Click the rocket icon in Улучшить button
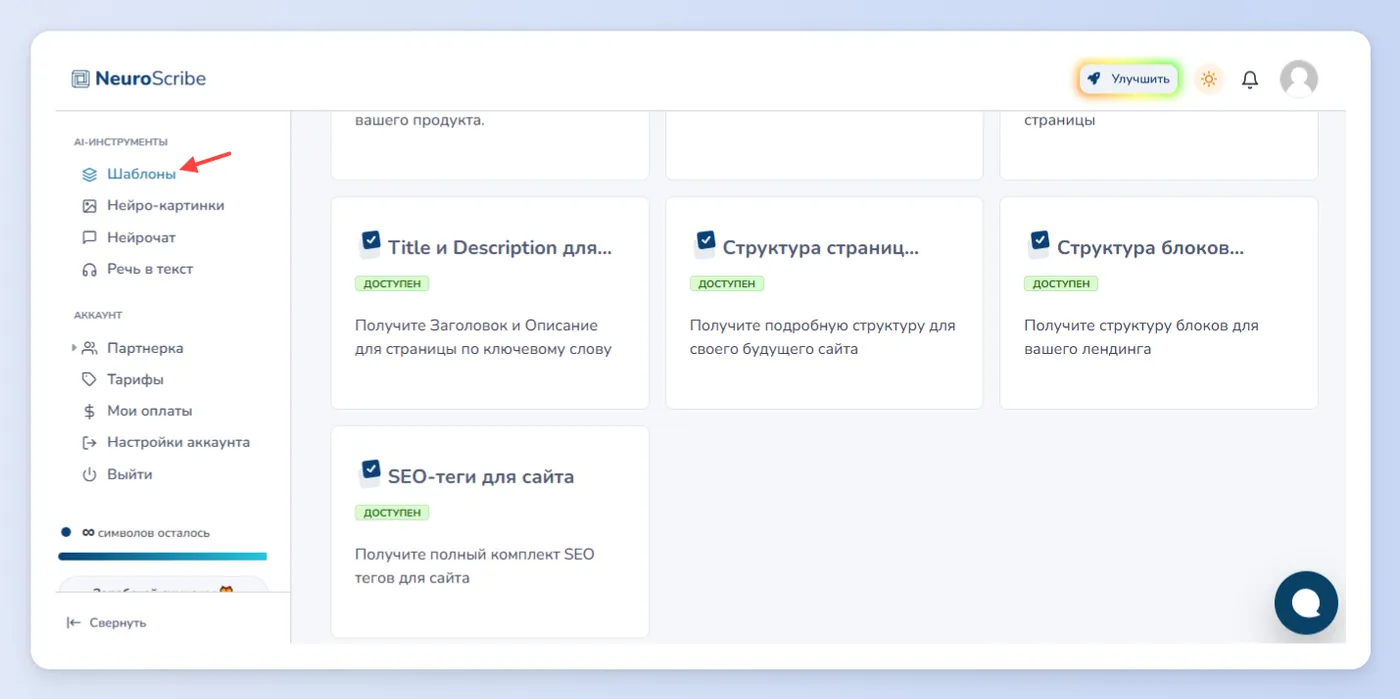This screenshot has width=1400, height=699. coord(1095,79)
